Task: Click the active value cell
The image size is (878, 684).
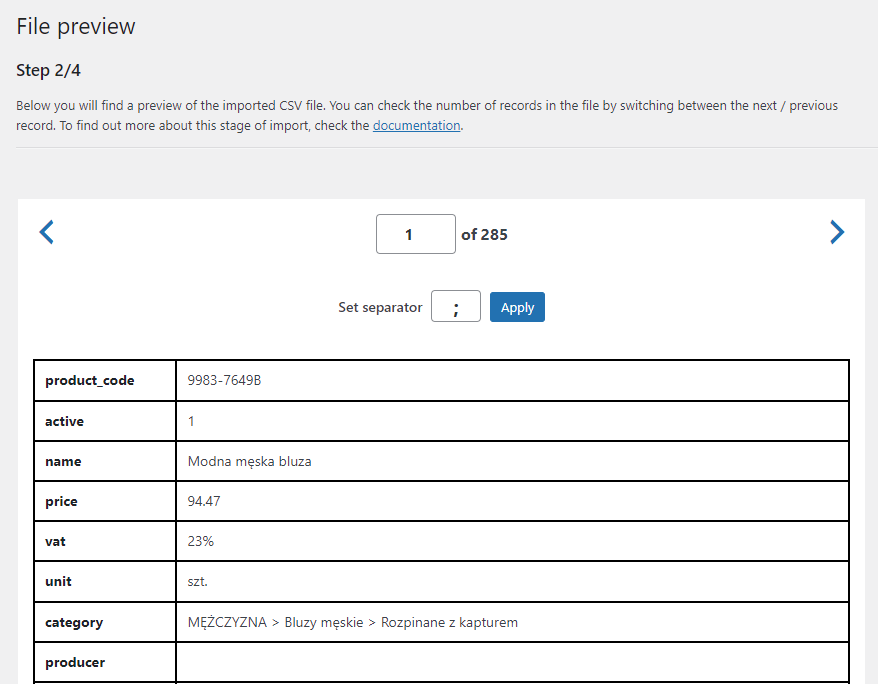Action: pyautogui.click(x=512, y=421)
